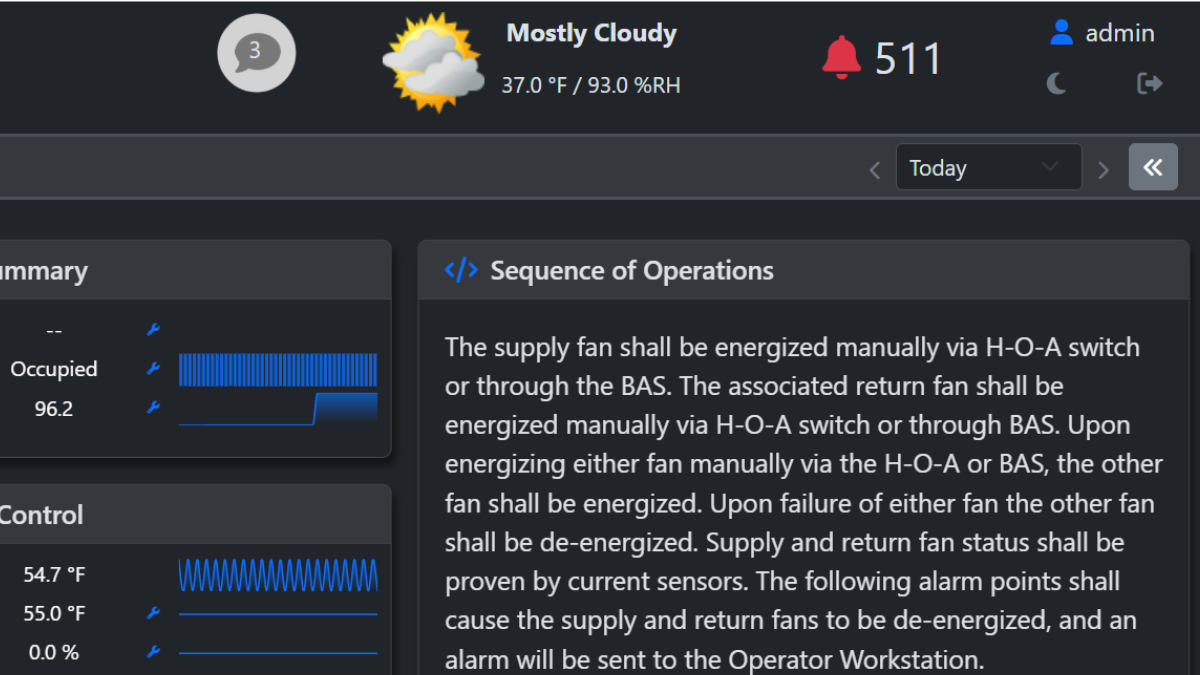The image size is (1200, 675).
Task: Open the admin user profile icon
Action: point(1060,32)
